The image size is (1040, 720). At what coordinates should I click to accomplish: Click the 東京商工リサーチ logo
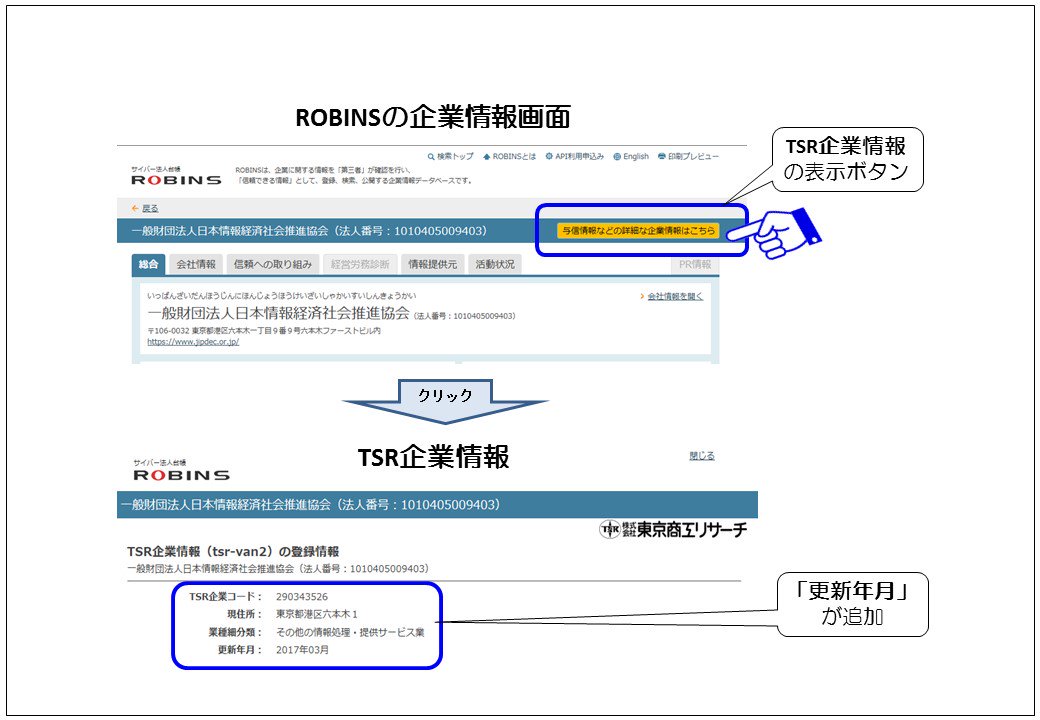click(673, 529)
